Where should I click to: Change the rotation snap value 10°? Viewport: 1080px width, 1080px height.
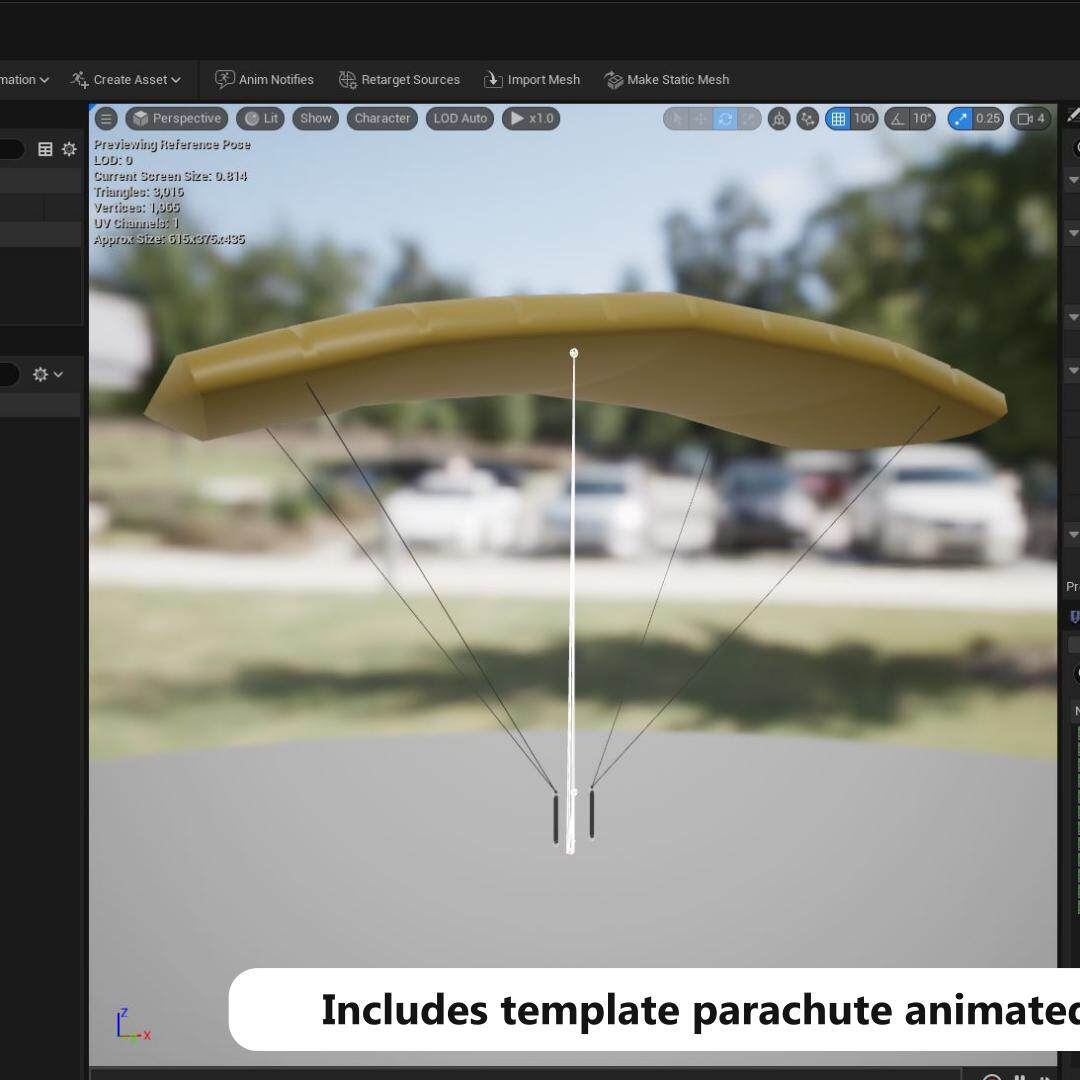click(x=922, y=119)
